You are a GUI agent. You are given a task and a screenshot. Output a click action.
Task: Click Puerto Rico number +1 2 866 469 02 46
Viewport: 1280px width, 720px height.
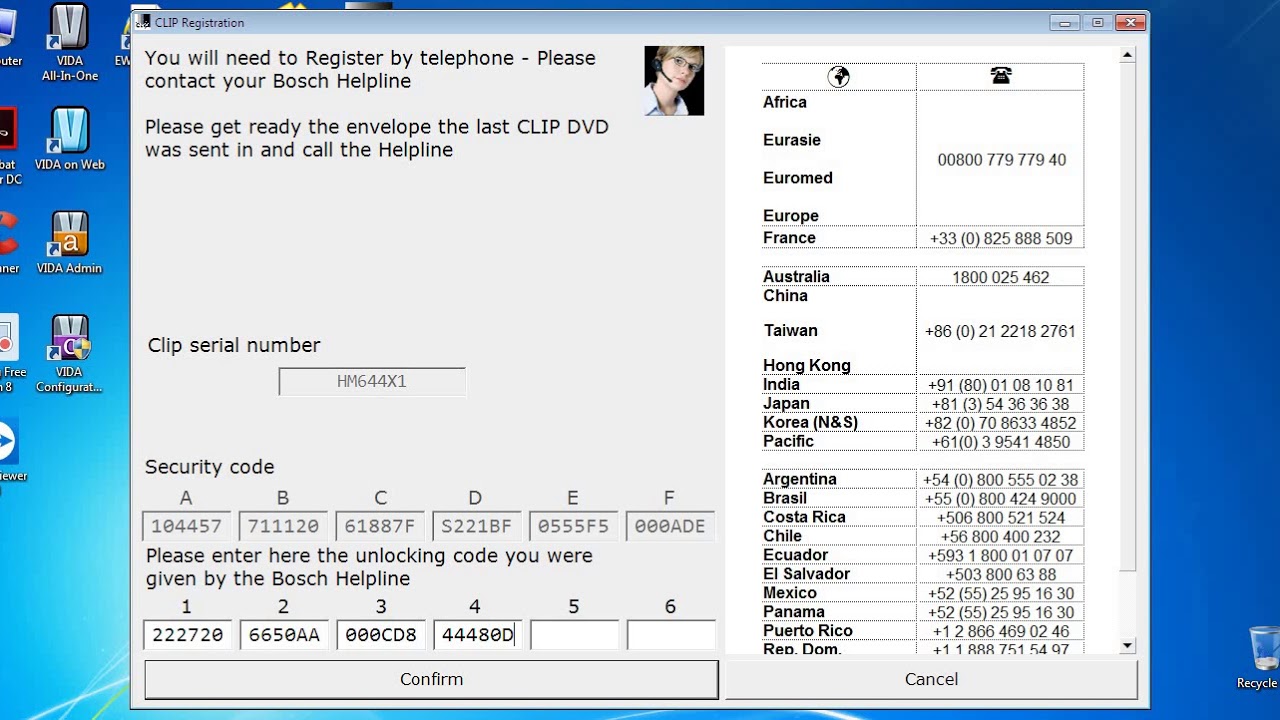pyautogui.click(x=1001, y=632)
